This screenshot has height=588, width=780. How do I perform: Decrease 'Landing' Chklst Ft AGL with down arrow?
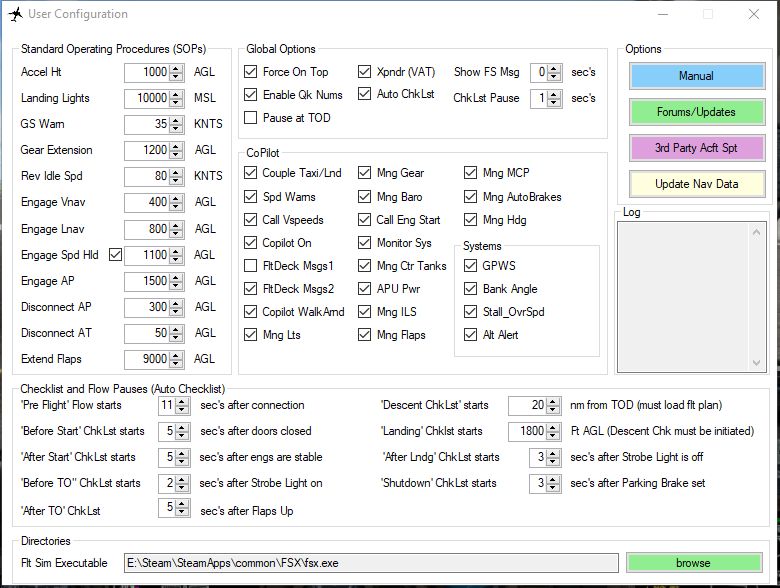(x=553, y=435)
